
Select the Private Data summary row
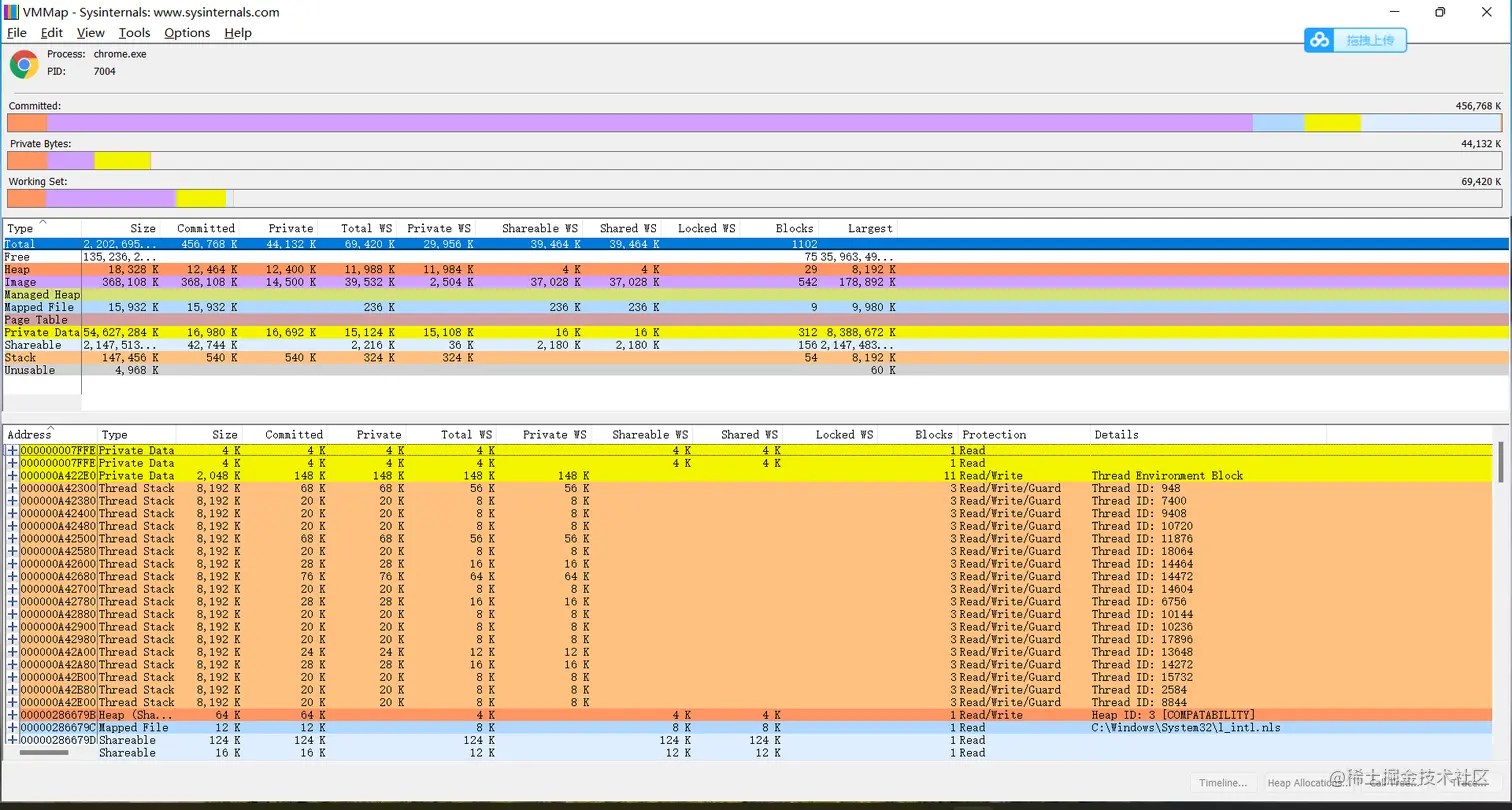click(x=754, y=332)
